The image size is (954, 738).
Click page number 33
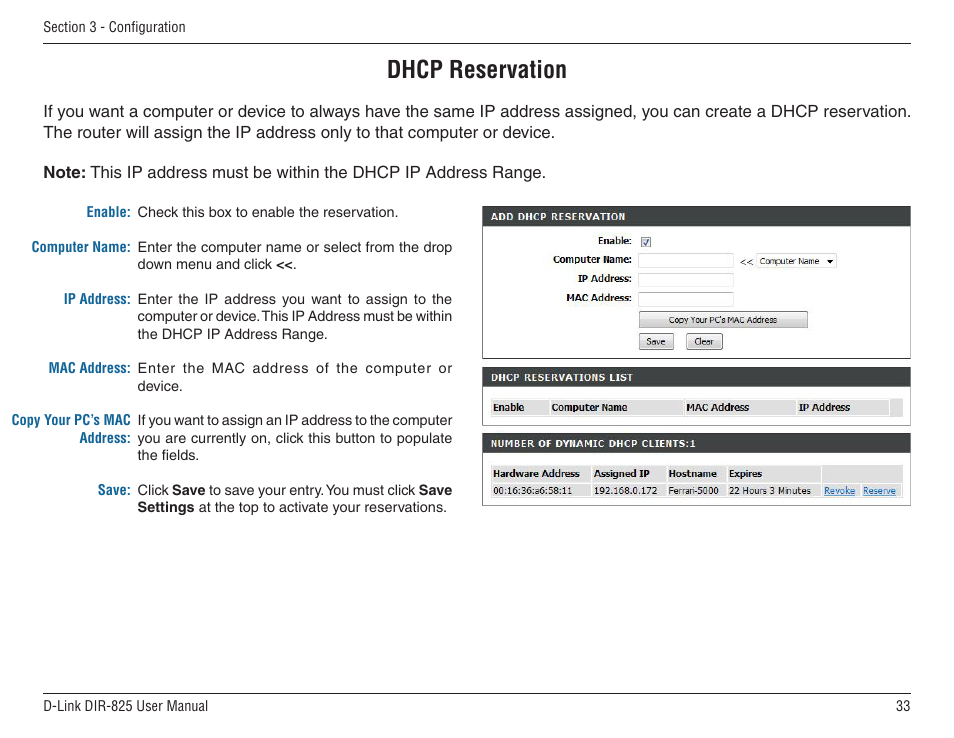(903, 706)
